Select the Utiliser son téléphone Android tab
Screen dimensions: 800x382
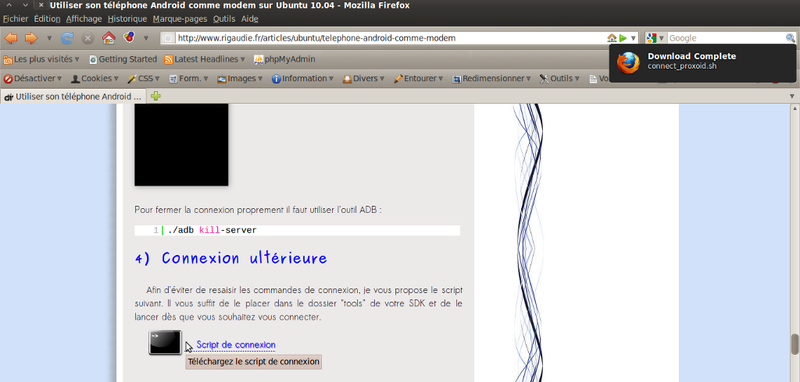coord(73,96)
